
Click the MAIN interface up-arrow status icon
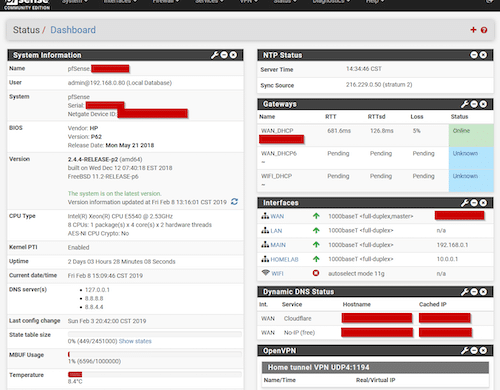pos(316,245)
